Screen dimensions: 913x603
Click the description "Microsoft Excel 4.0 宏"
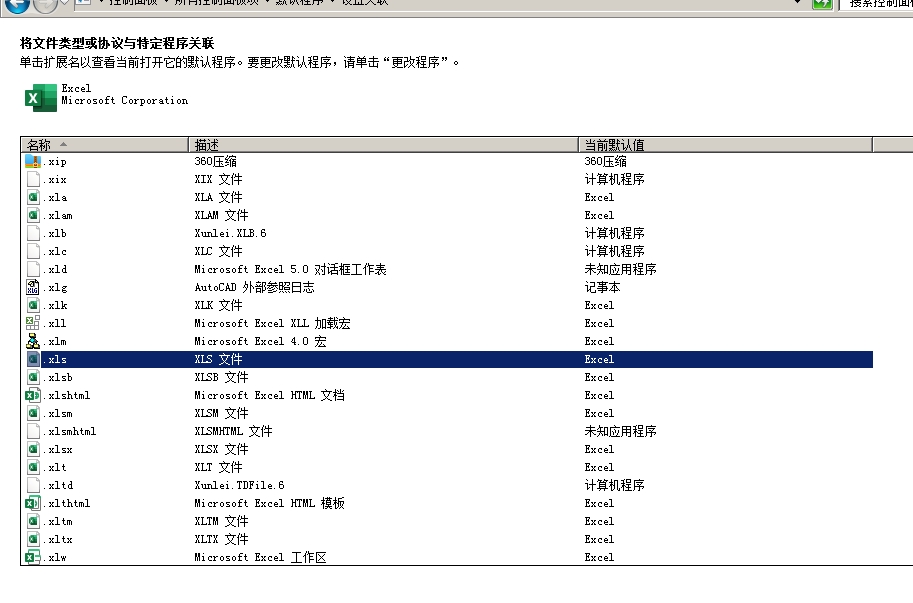(x=260, y=342)
